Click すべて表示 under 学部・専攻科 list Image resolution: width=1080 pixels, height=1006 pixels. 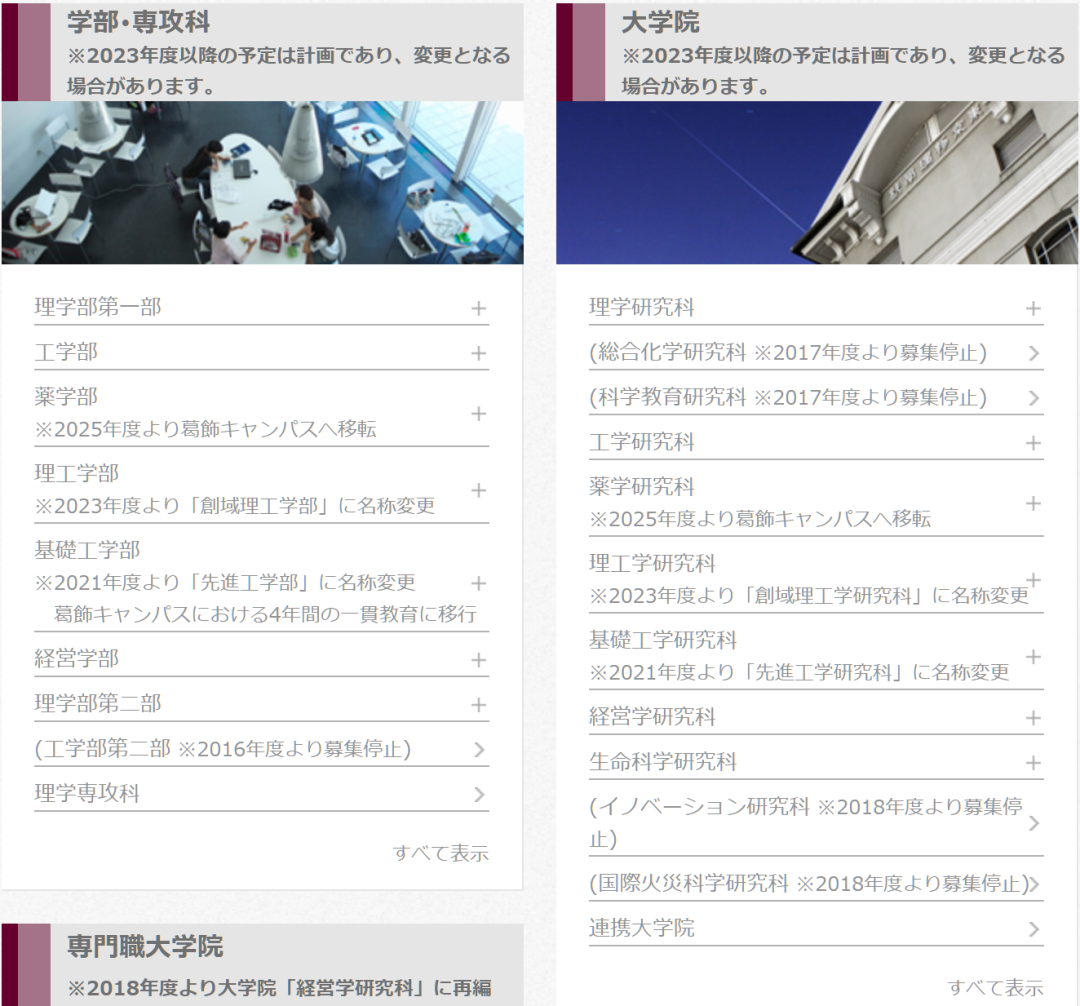441,853
